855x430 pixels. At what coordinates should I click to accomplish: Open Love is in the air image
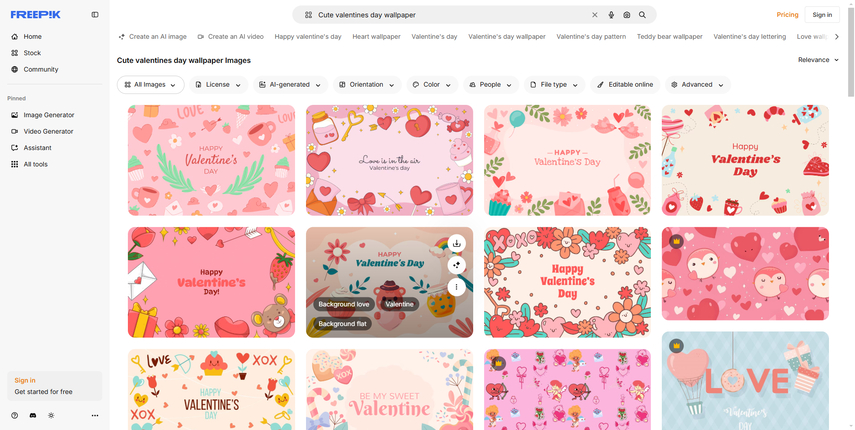coord(389,160)
